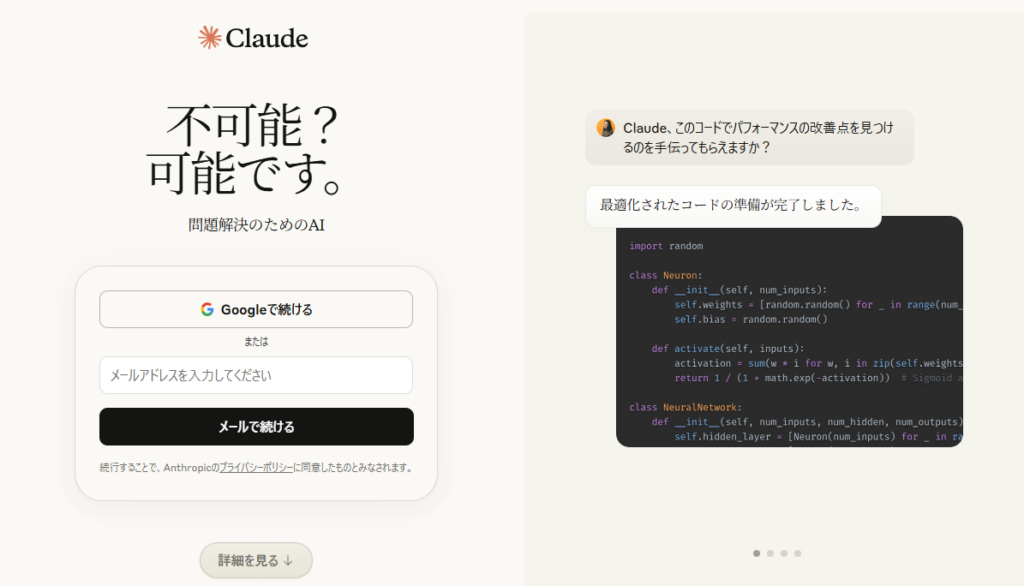The height and width of the screenshot is (586, 1024).
Task: Click the 'class NeuralNetwork:' code line
Action: [x=685, y=408]
